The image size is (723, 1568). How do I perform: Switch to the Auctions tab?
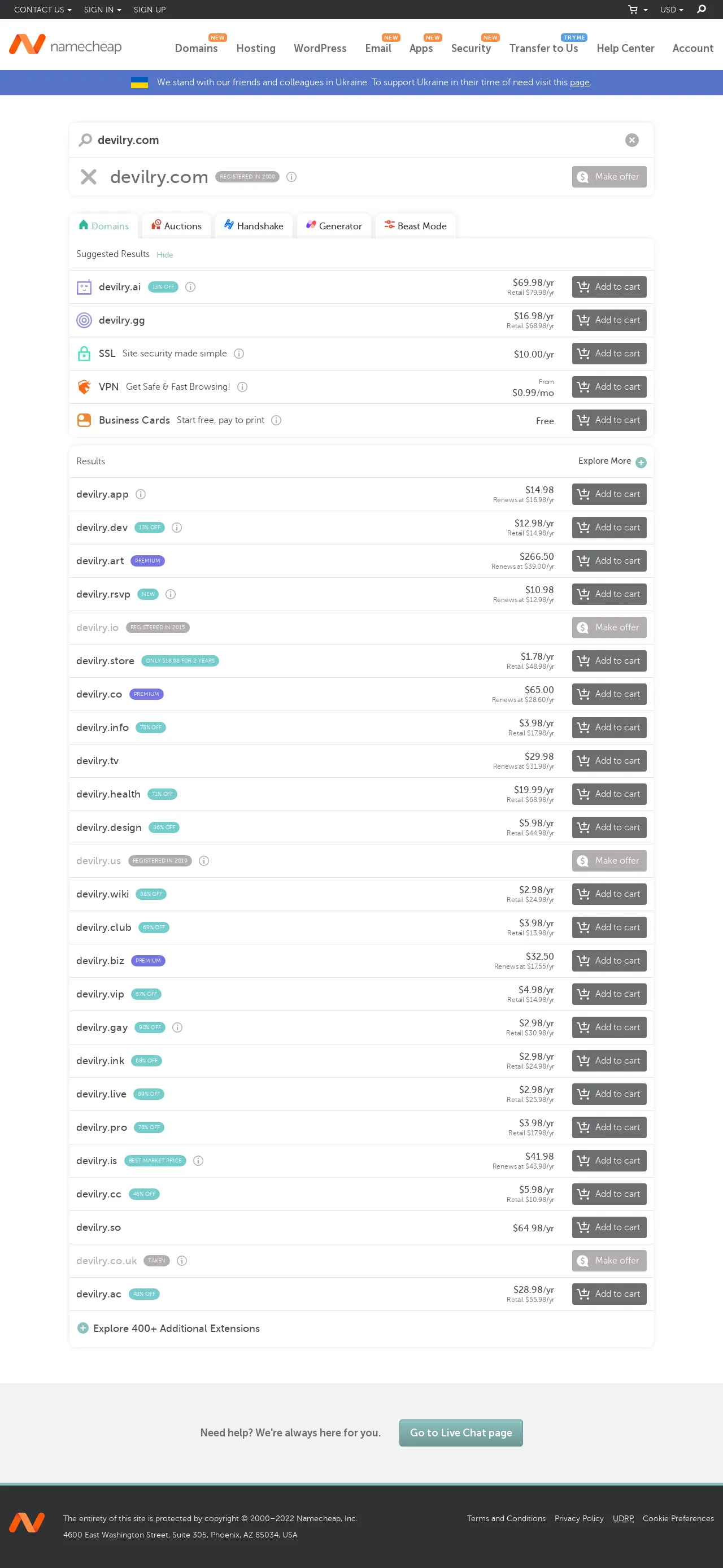coord(176,226)
